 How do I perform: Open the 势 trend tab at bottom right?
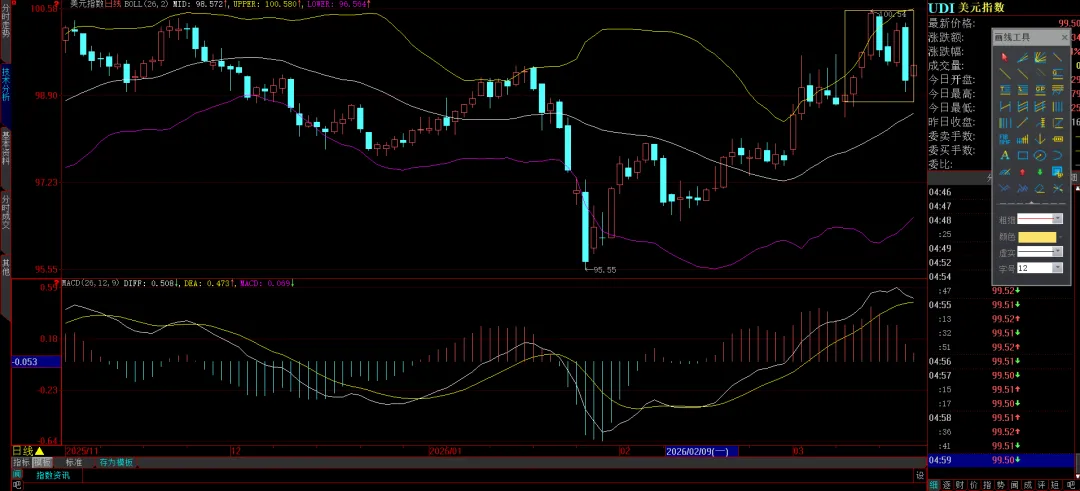[x=1001, y=485]
